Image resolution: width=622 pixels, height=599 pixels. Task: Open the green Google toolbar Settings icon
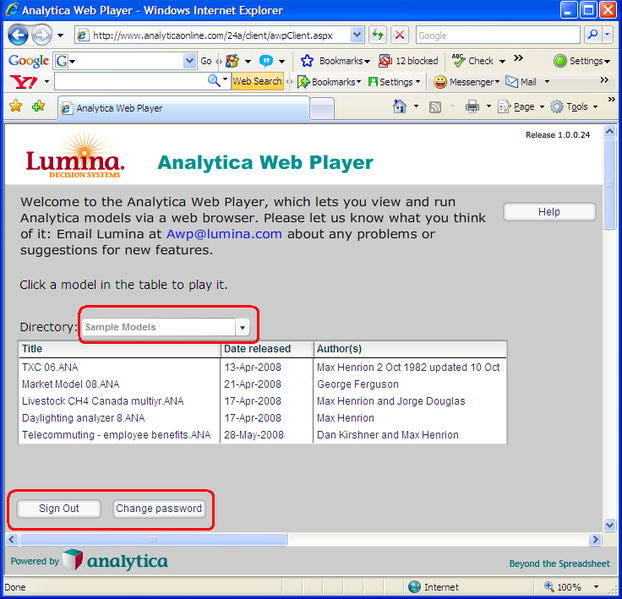560,61
